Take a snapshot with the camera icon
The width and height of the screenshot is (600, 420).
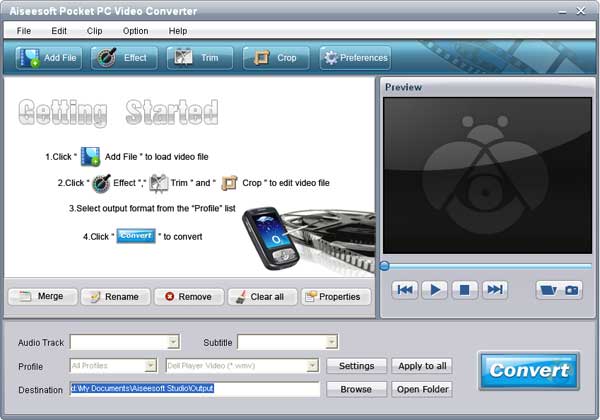click(571, 290)
